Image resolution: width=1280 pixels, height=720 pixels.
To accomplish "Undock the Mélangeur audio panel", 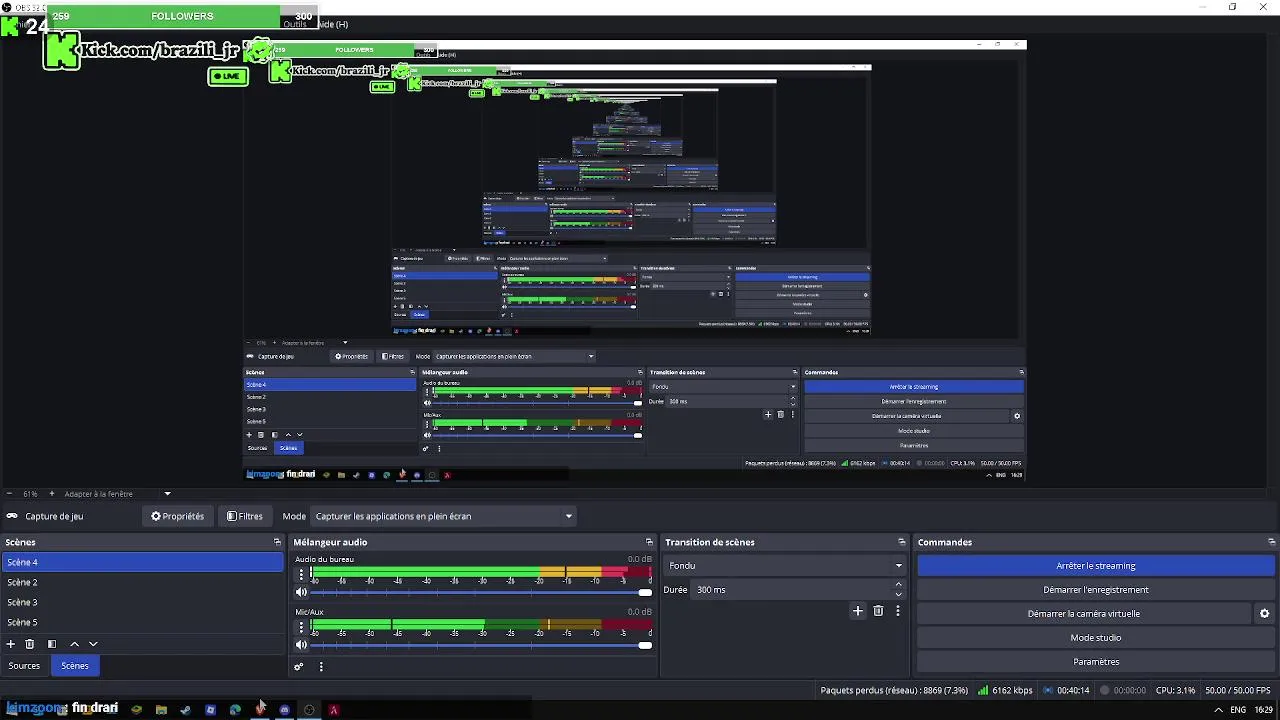I will 649,542.
